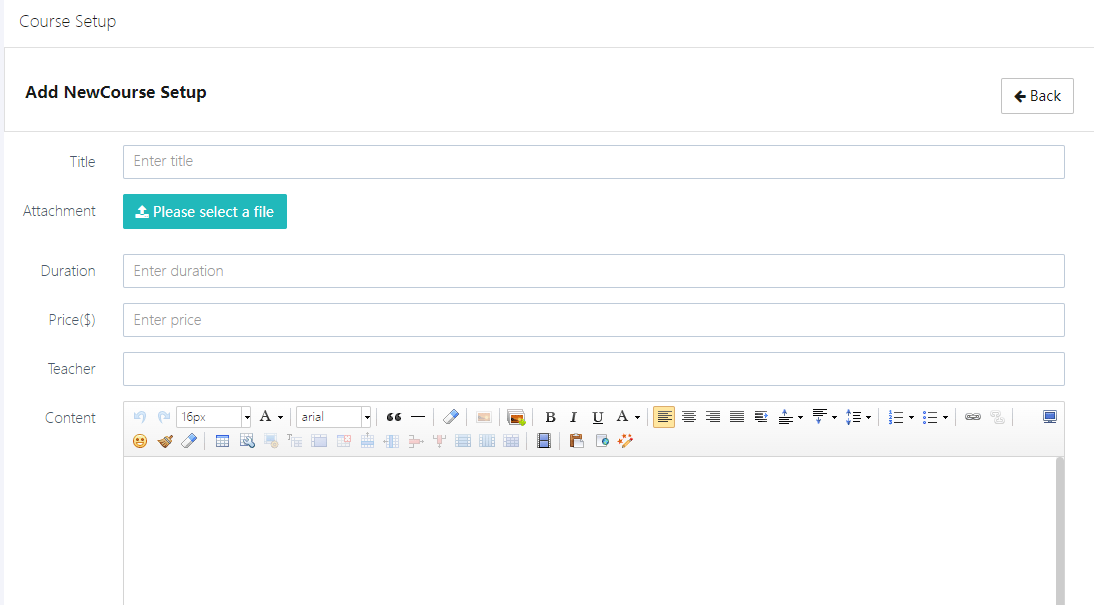Open the arial font family dropdown
The width and height of the screenshot is (1094, 605).
coord(367,417)
